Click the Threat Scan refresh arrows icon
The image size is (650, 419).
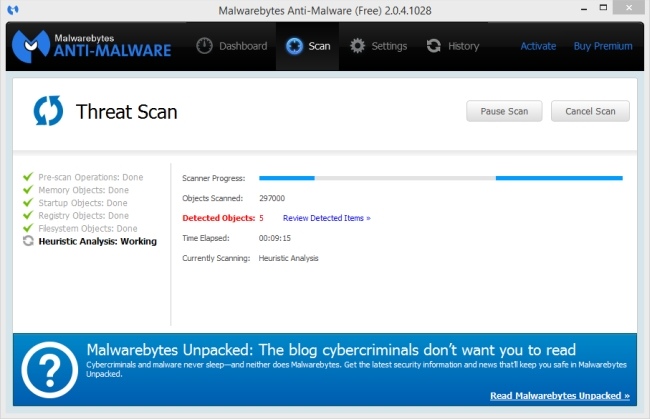click(48, 111)
